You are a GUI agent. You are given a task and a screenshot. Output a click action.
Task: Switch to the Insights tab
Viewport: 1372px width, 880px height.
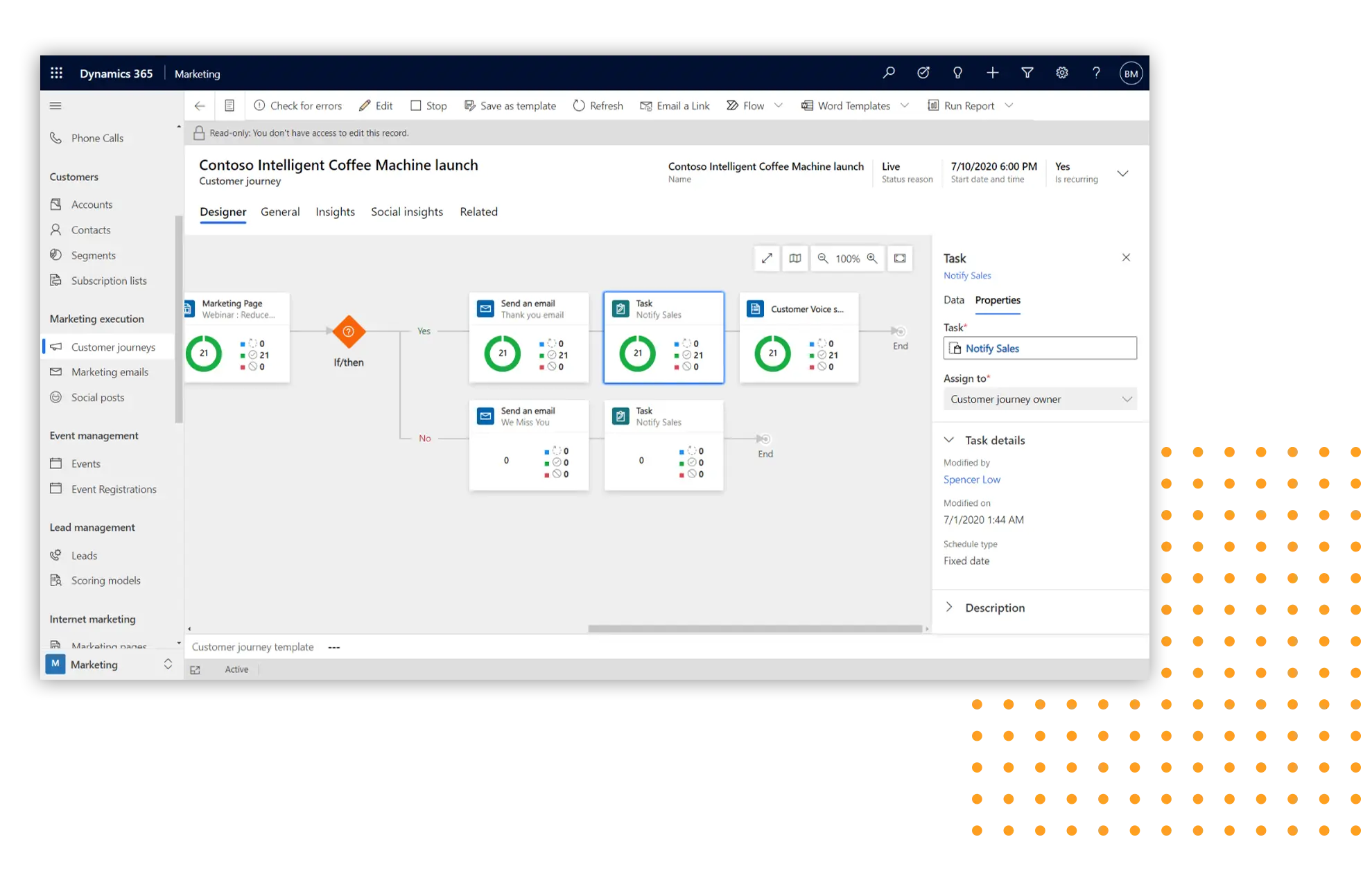[335, 212]
